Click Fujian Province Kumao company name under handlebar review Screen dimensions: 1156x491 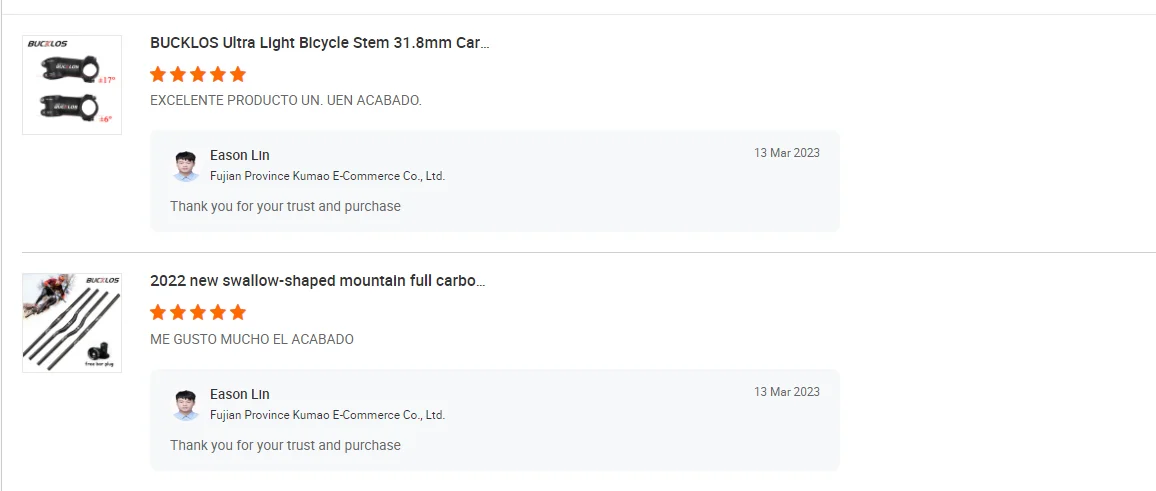[x=327, y=415]
